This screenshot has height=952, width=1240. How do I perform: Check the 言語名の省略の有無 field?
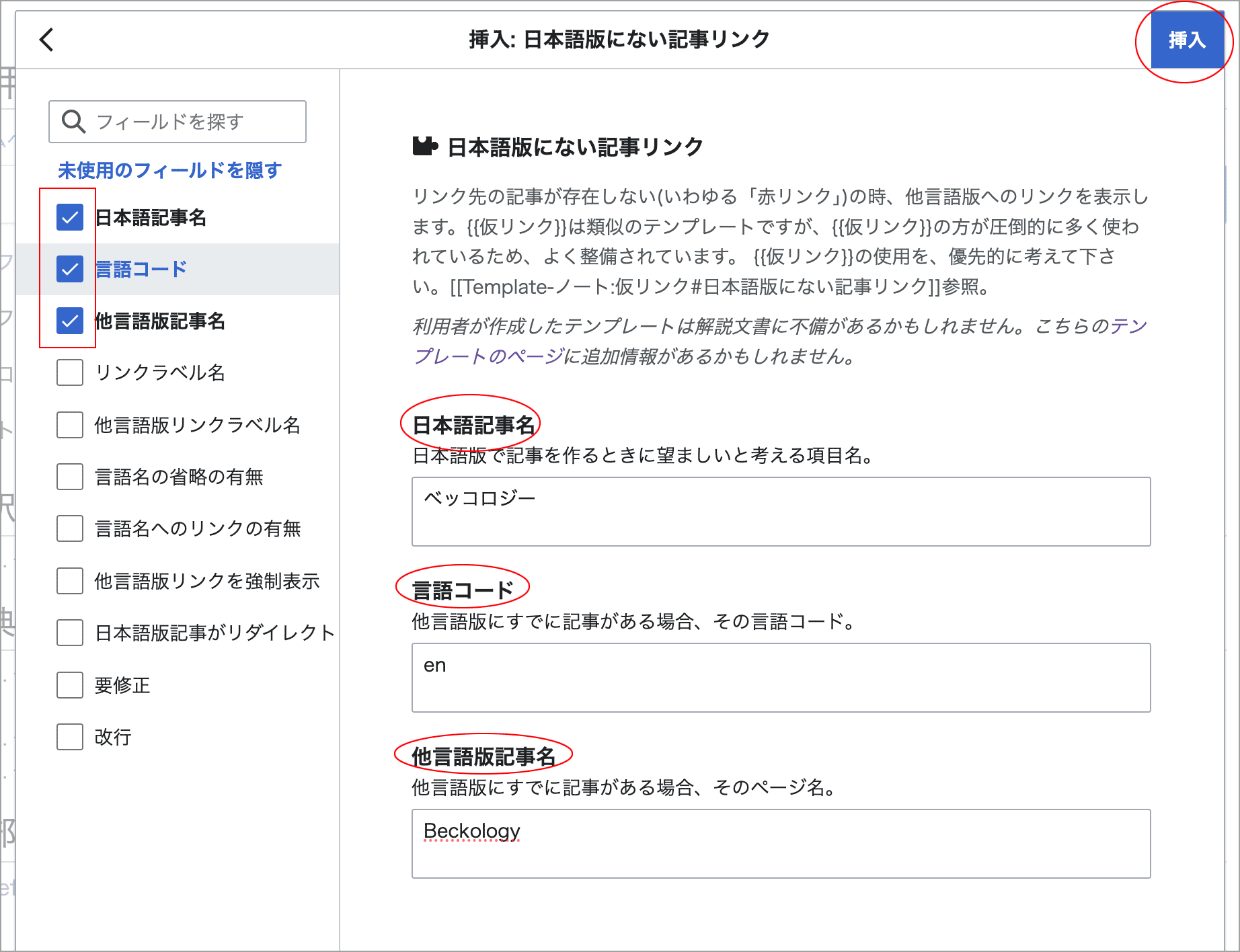pos(70,477)
